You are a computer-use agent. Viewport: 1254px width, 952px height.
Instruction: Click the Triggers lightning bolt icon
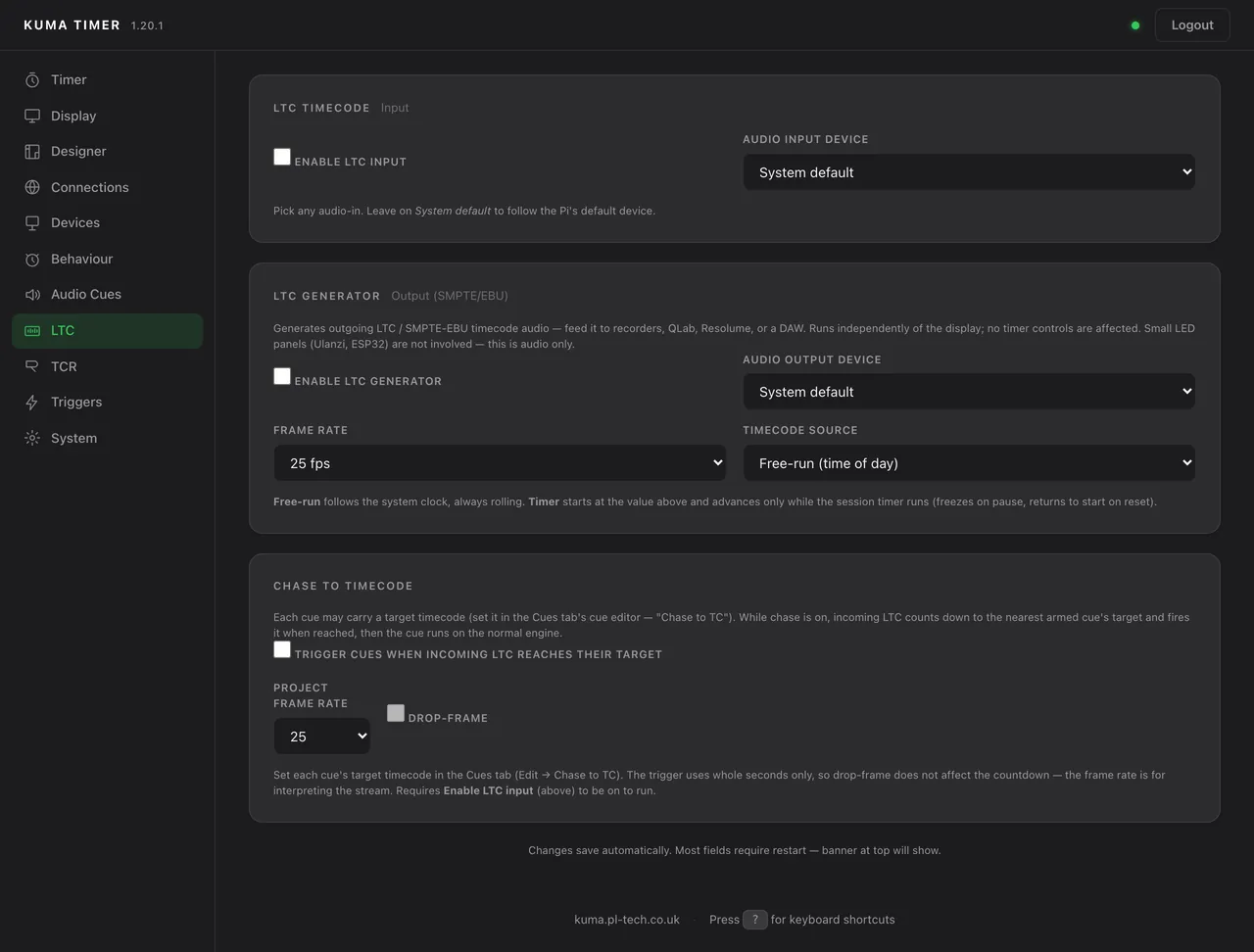[32, 402]
